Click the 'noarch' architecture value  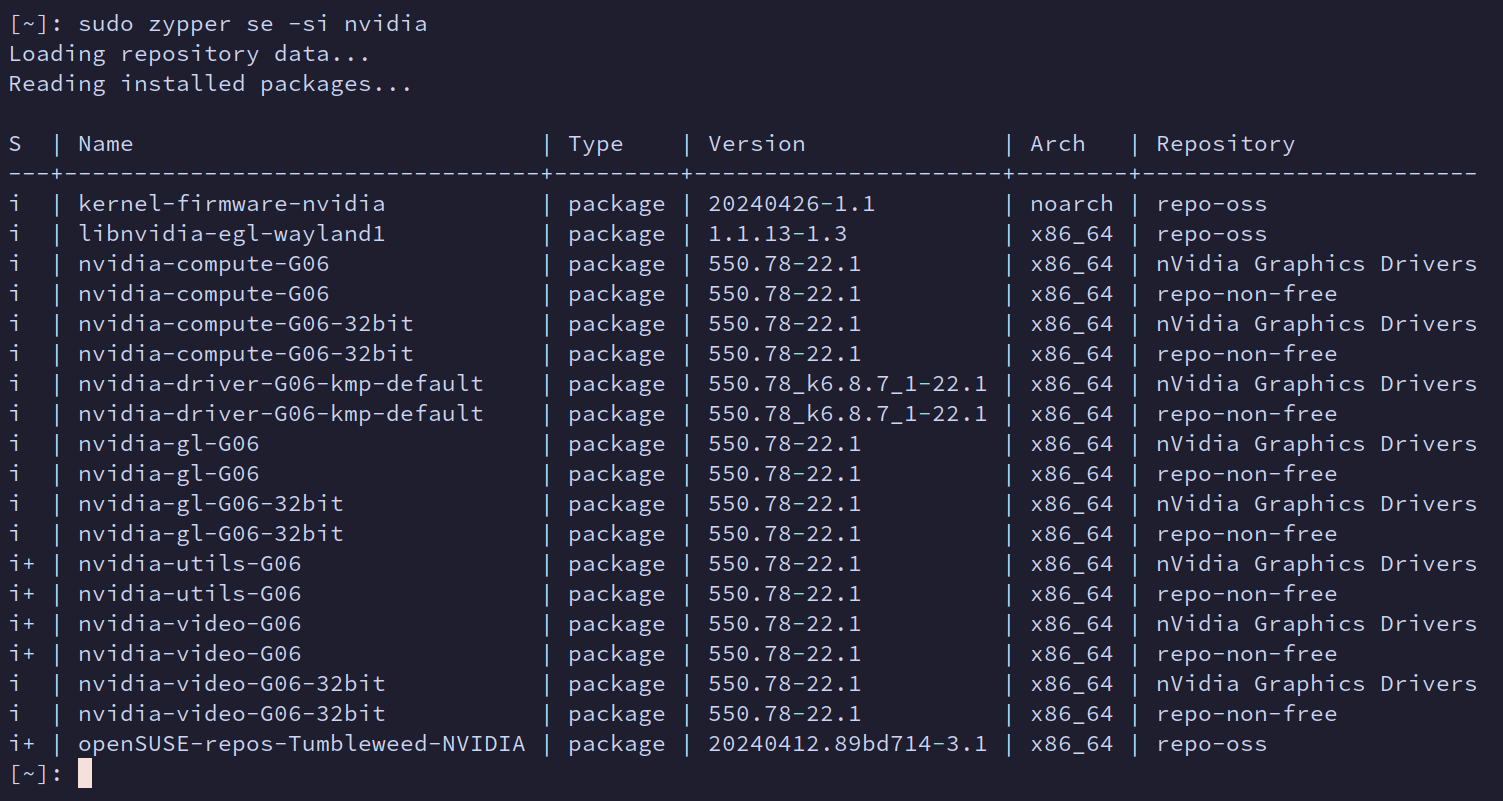(1071, 204)
